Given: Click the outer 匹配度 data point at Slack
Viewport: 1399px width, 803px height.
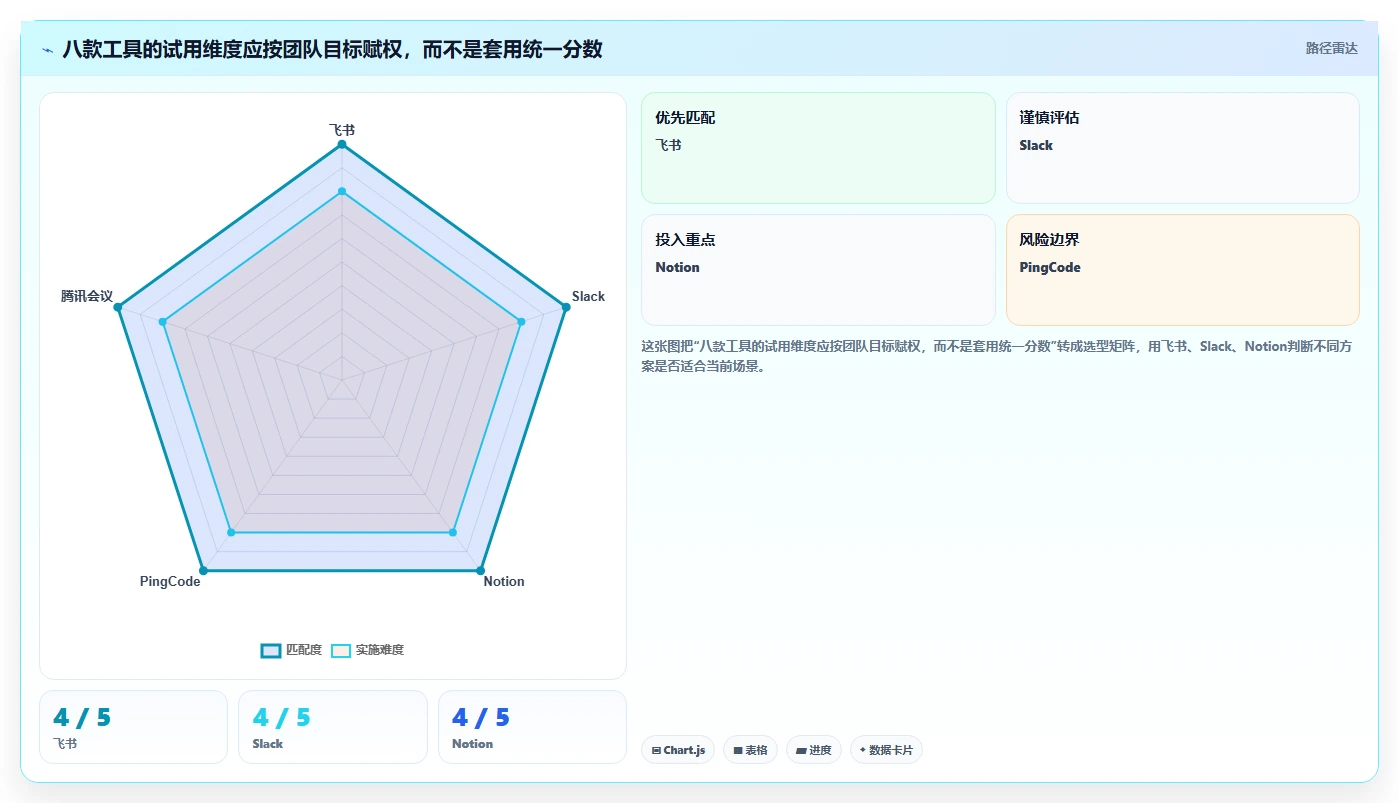Looking at the screenshot, I should click(566, 307).
